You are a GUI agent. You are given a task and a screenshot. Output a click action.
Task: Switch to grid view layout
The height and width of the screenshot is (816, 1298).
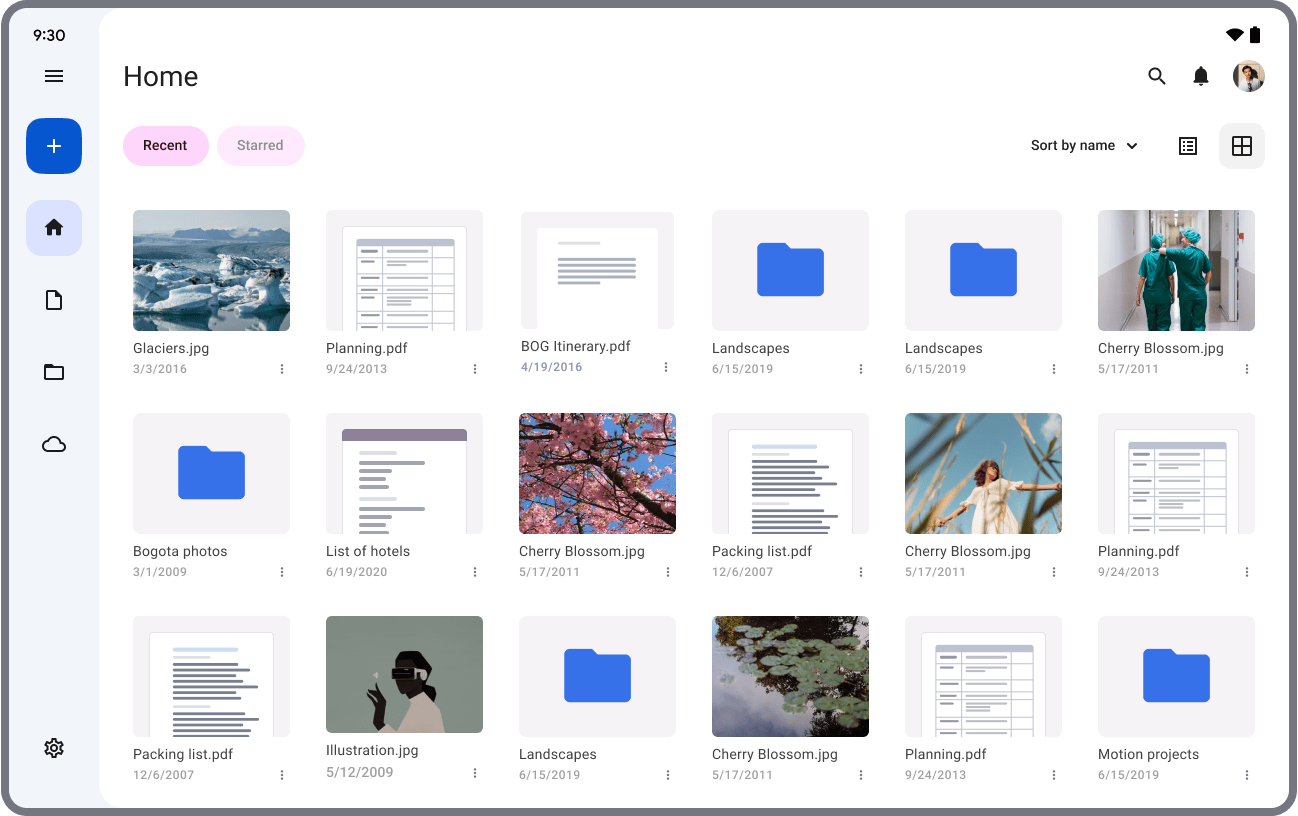pos(1242,146)
